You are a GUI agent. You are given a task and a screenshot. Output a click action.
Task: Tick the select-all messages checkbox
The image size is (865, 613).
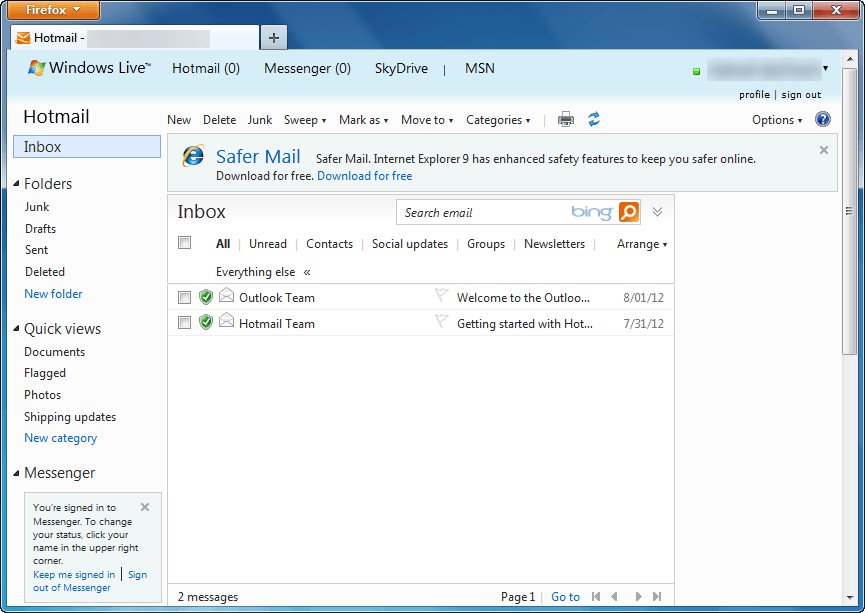point(184,243)
